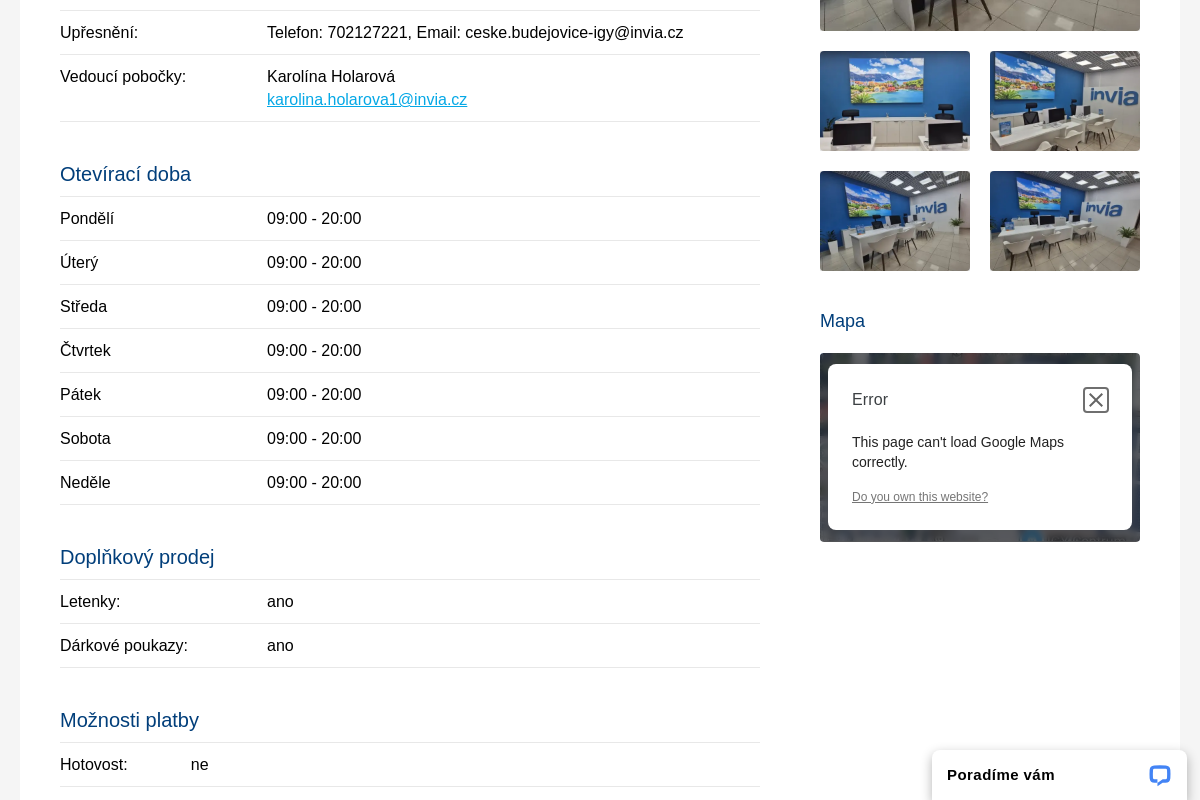Open the second small gallery thumbnail photo
1200x800 pixels.
pyautogui.click(x=1064, y=101)
